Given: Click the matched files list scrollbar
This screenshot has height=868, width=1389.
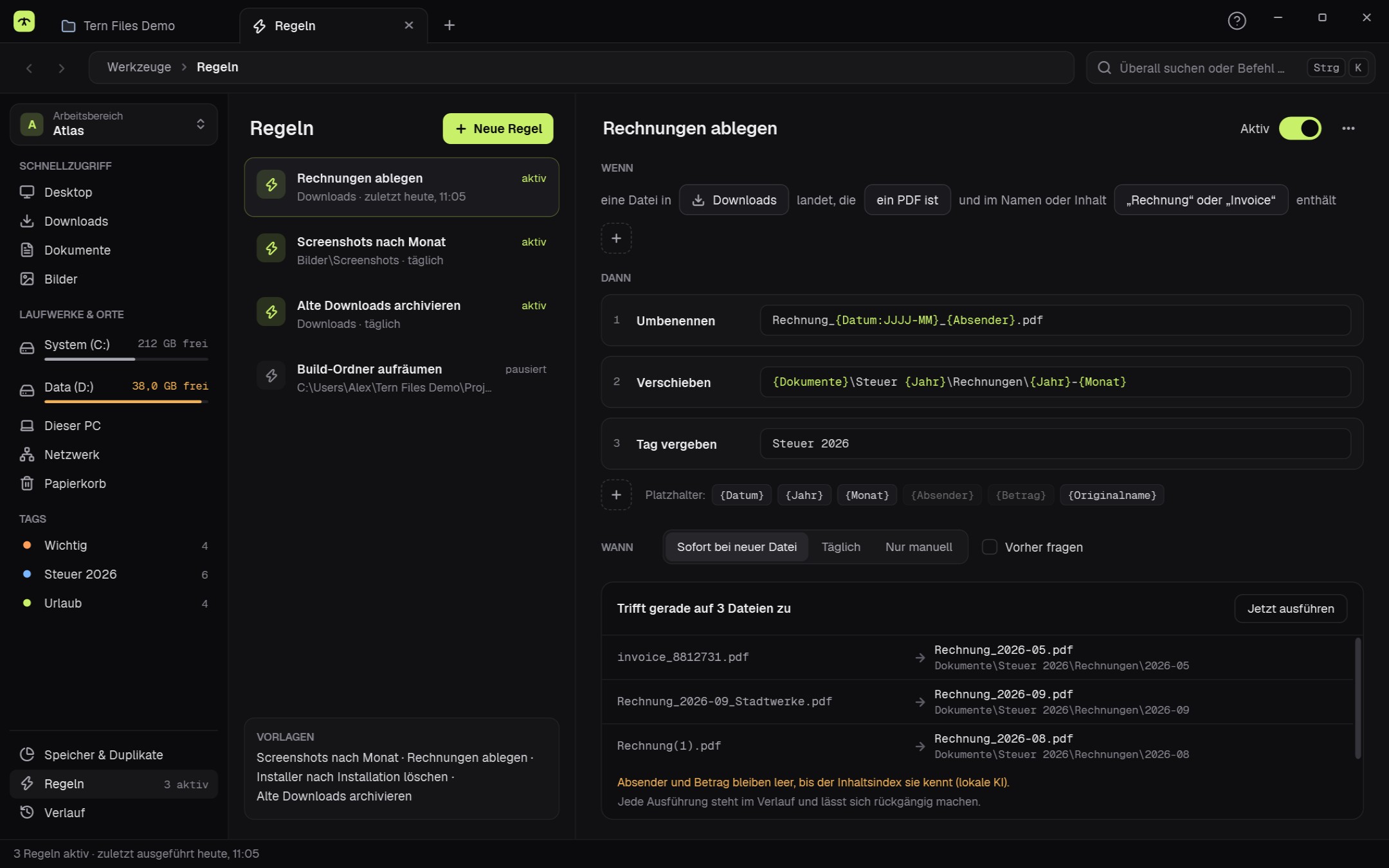Looking at the screenshot, I should [x=1358, y=698].
